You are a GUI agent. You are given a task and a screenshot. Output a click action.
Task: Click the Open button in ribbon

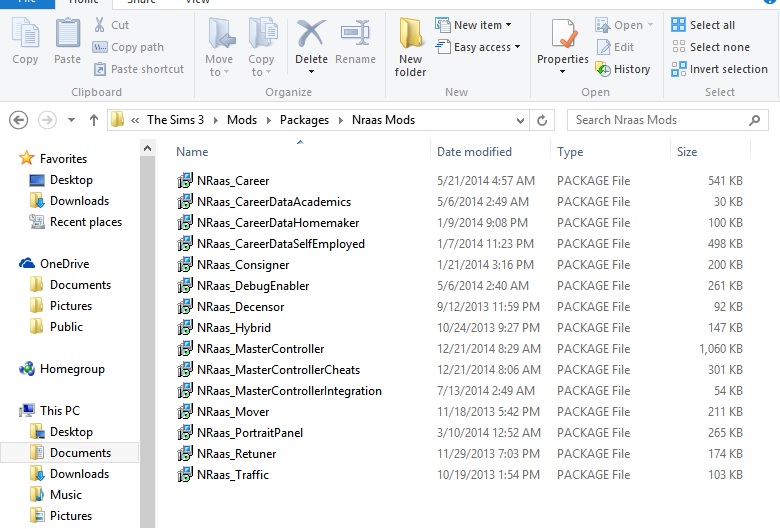coord(624,25)
